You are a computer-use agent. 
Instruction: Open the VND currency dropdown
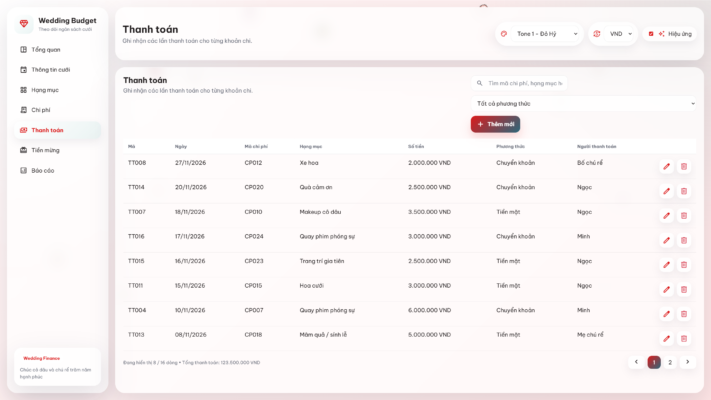[x=620, y=34]
